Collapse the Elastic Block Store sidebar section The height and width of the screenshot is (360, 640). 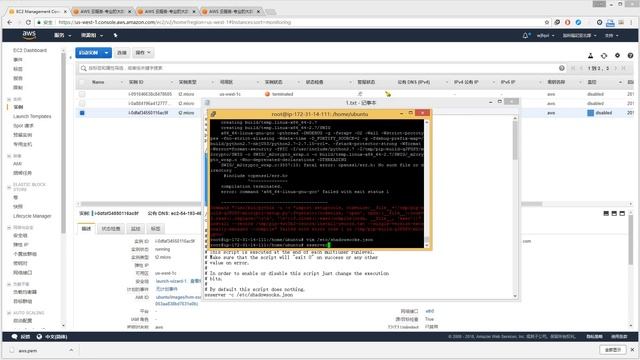point(9,187)
